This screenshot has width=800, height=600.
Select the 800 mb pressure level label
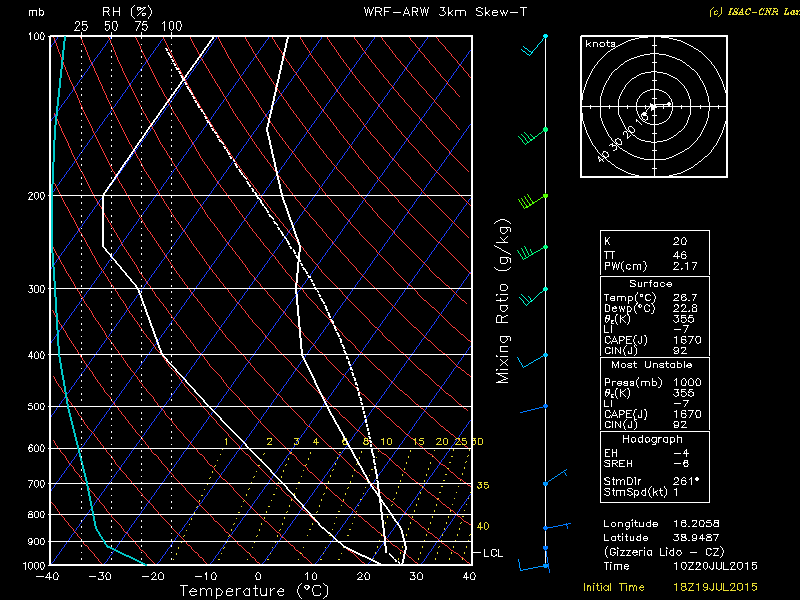(x=36, y=515)
